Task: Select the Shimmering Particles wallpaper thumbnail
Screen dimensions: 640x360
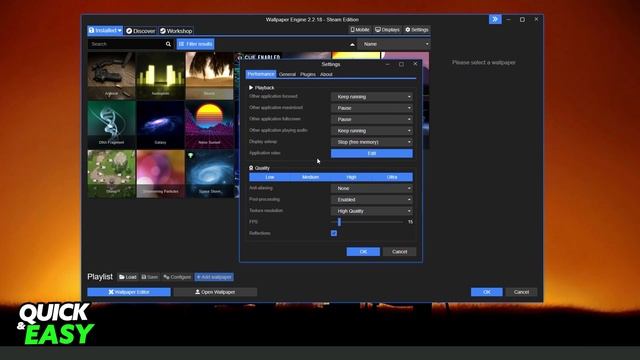Action: [160, 174]
